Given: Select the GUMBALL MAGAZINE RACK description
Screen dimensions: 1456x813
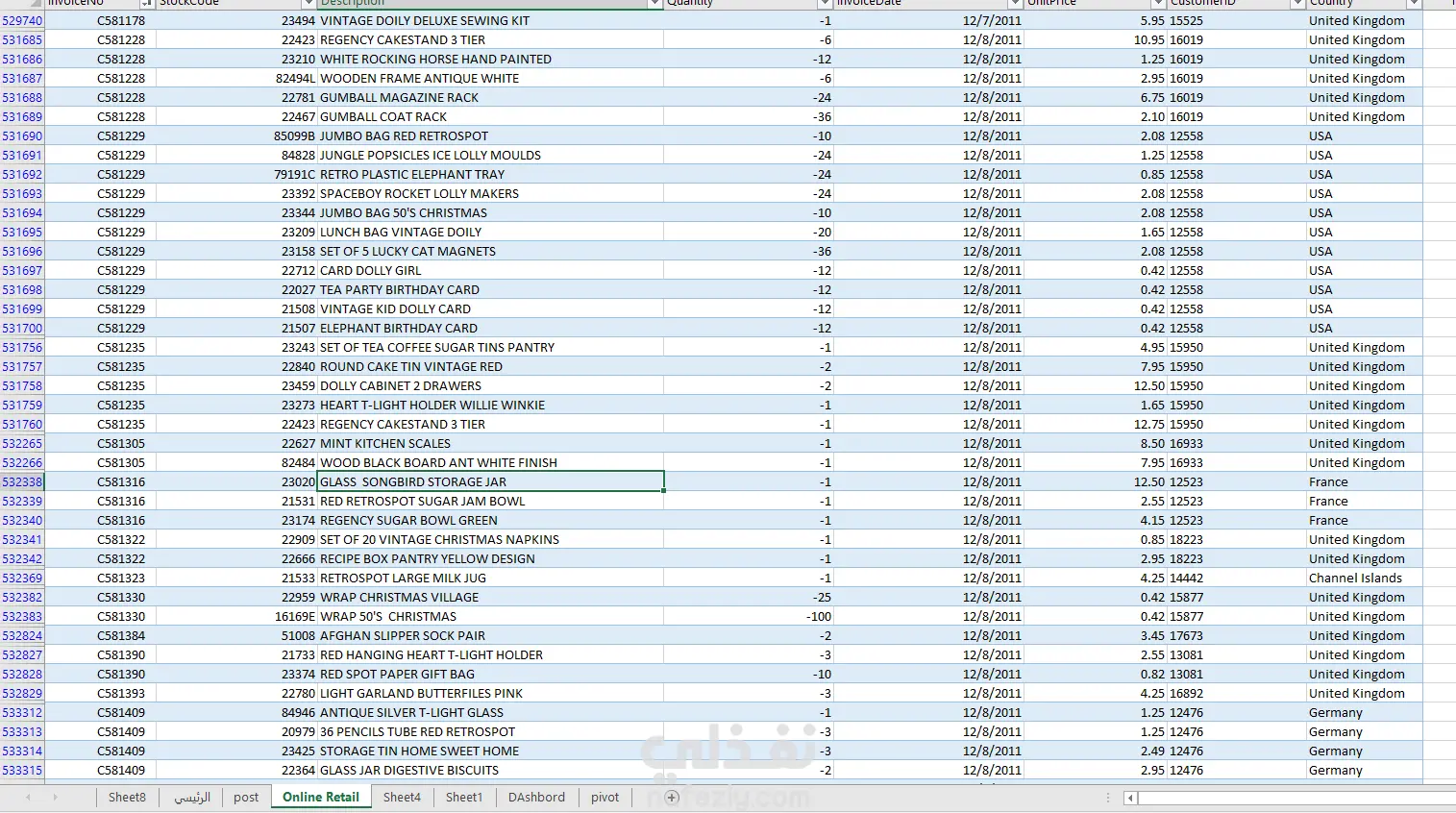Looking at the screenshot, I should (490, 97).
